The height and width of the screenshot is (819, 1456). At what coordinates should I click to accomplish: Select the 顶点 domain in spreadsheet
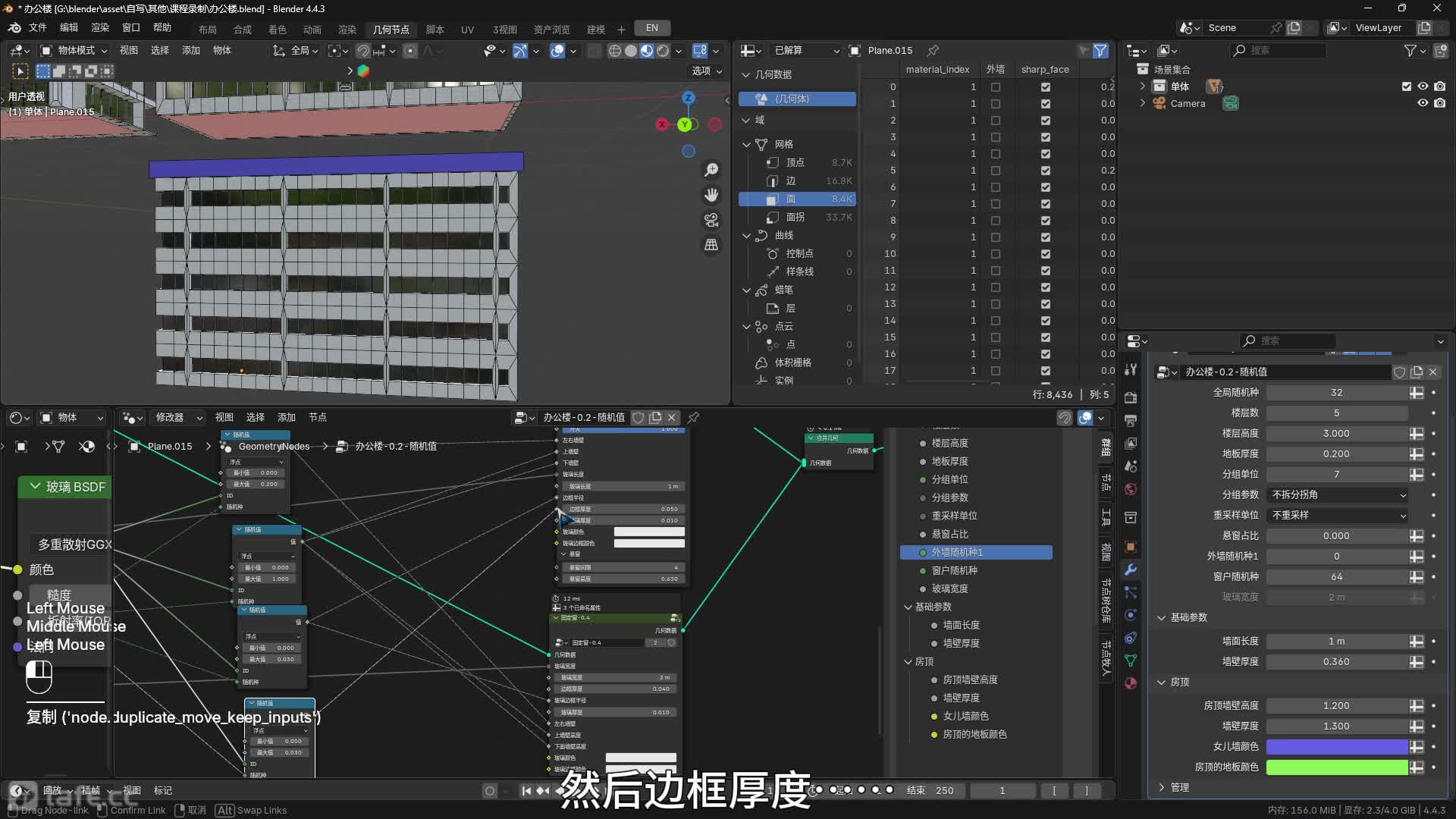[x=798, y=163]
